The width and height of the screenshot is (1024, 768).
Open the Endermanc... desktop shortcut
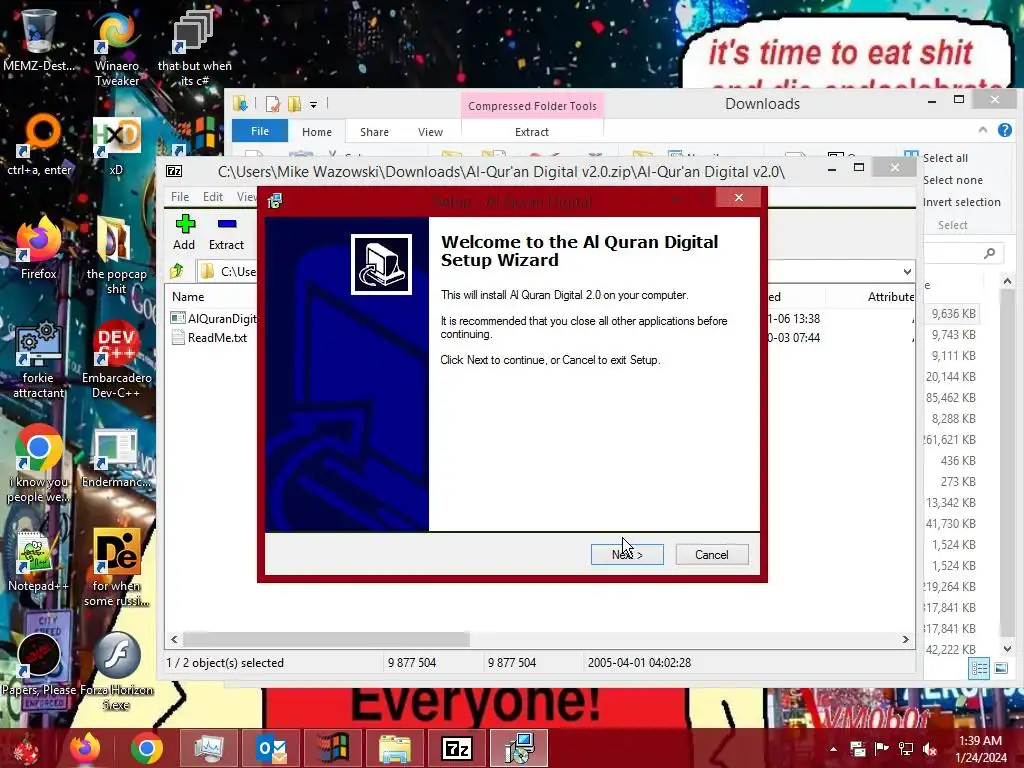[116, 458]
